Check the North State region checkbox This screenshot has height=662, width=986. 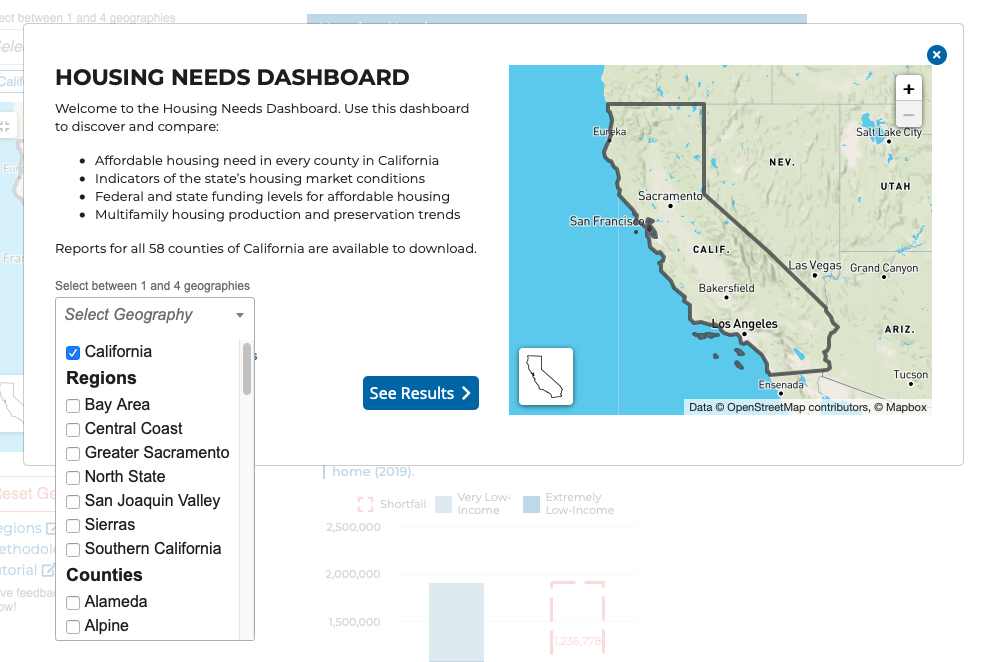click(x=72, y=477)
